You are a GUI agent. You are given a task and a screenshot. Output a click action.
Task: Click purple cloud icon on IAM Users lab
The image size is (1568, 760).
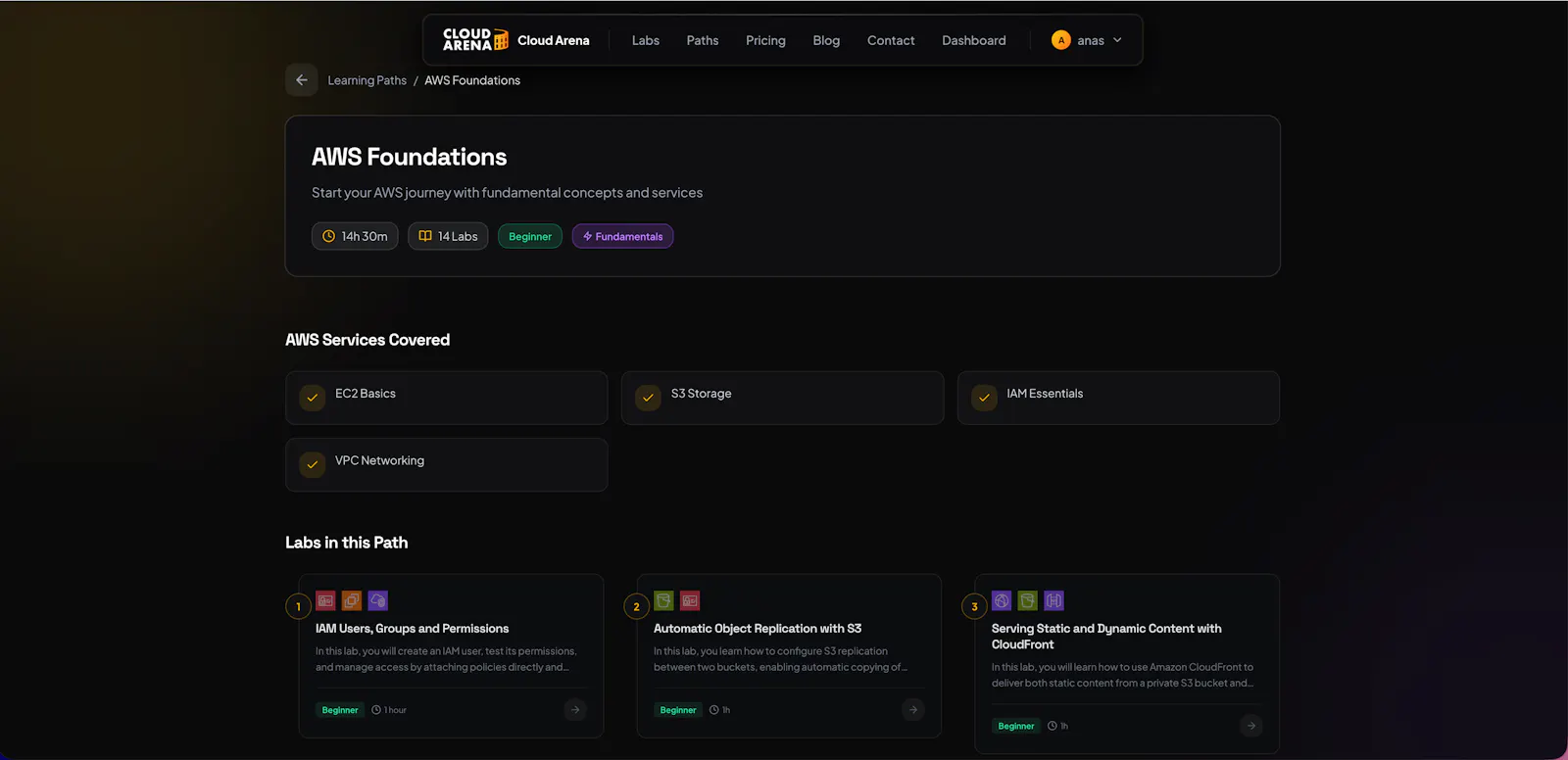378,600
